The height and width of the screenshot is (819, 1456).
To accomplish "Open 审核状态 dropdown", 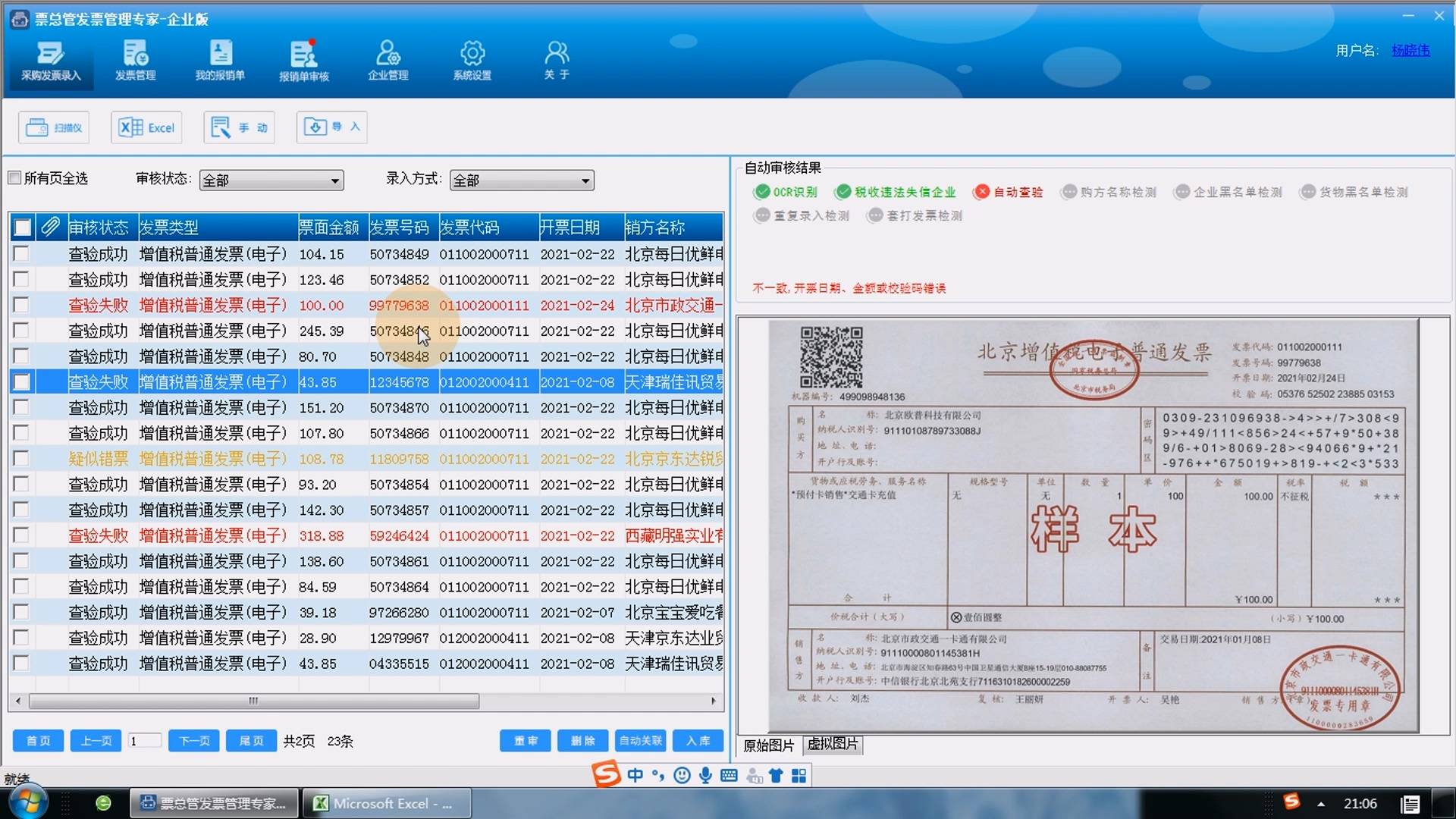I will pos(271,180).
